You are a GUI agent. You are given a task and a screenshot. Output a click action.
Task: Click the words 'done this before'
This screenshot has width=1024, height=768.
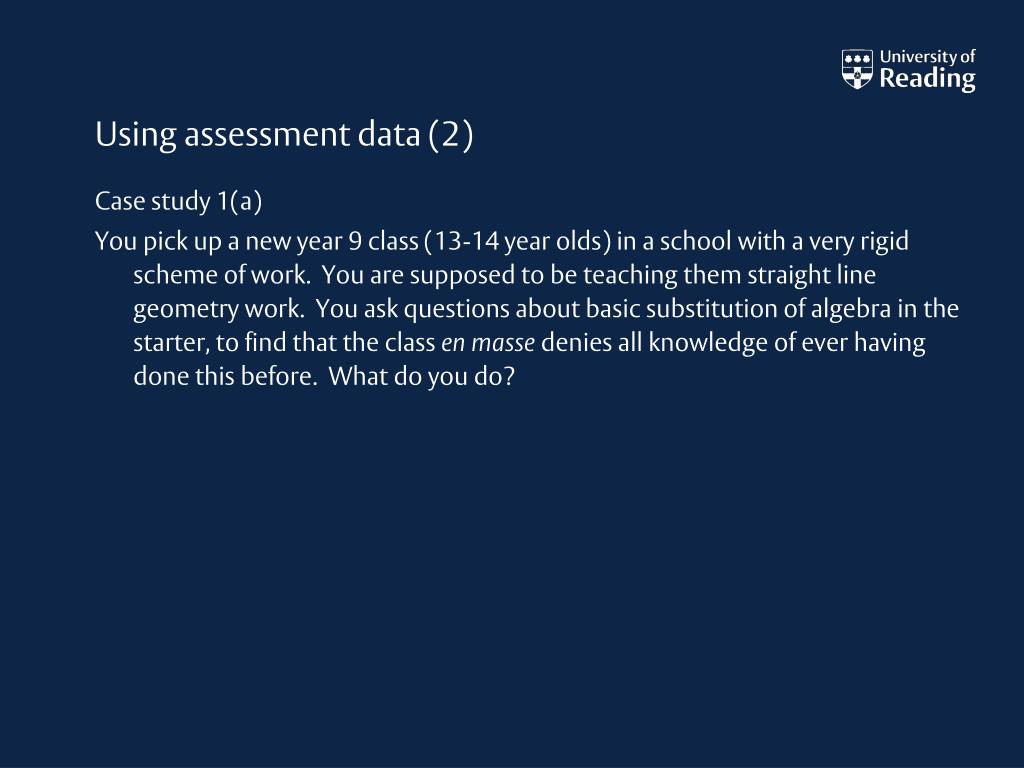click(x=223, y=376)
